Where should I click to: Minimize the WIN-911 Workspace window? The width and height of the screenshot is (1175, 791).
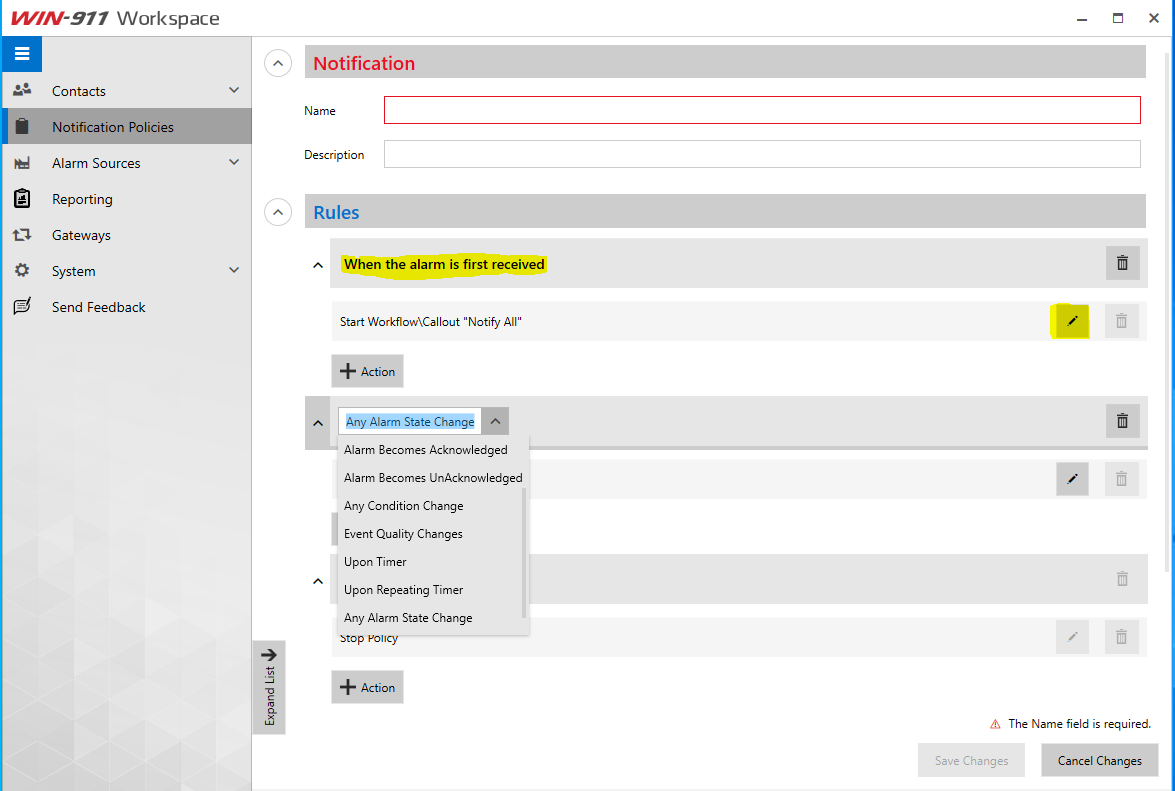pos(1082,18)
